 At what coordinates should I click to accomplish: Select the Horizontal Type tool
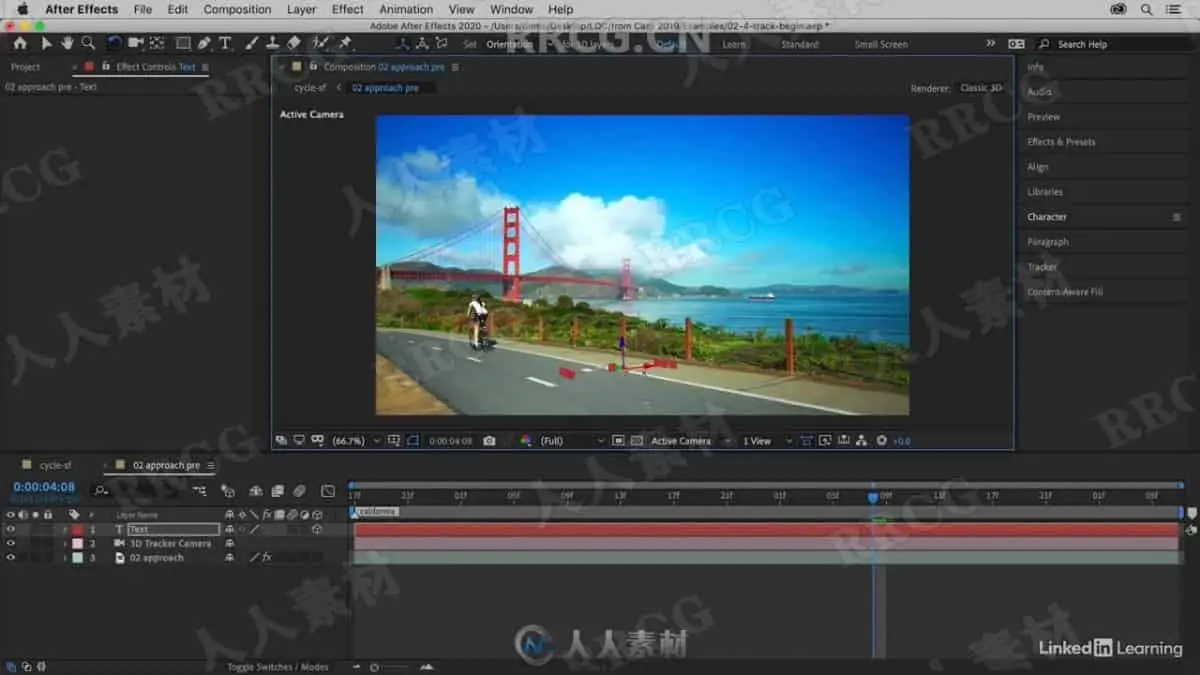click(225, 43)
